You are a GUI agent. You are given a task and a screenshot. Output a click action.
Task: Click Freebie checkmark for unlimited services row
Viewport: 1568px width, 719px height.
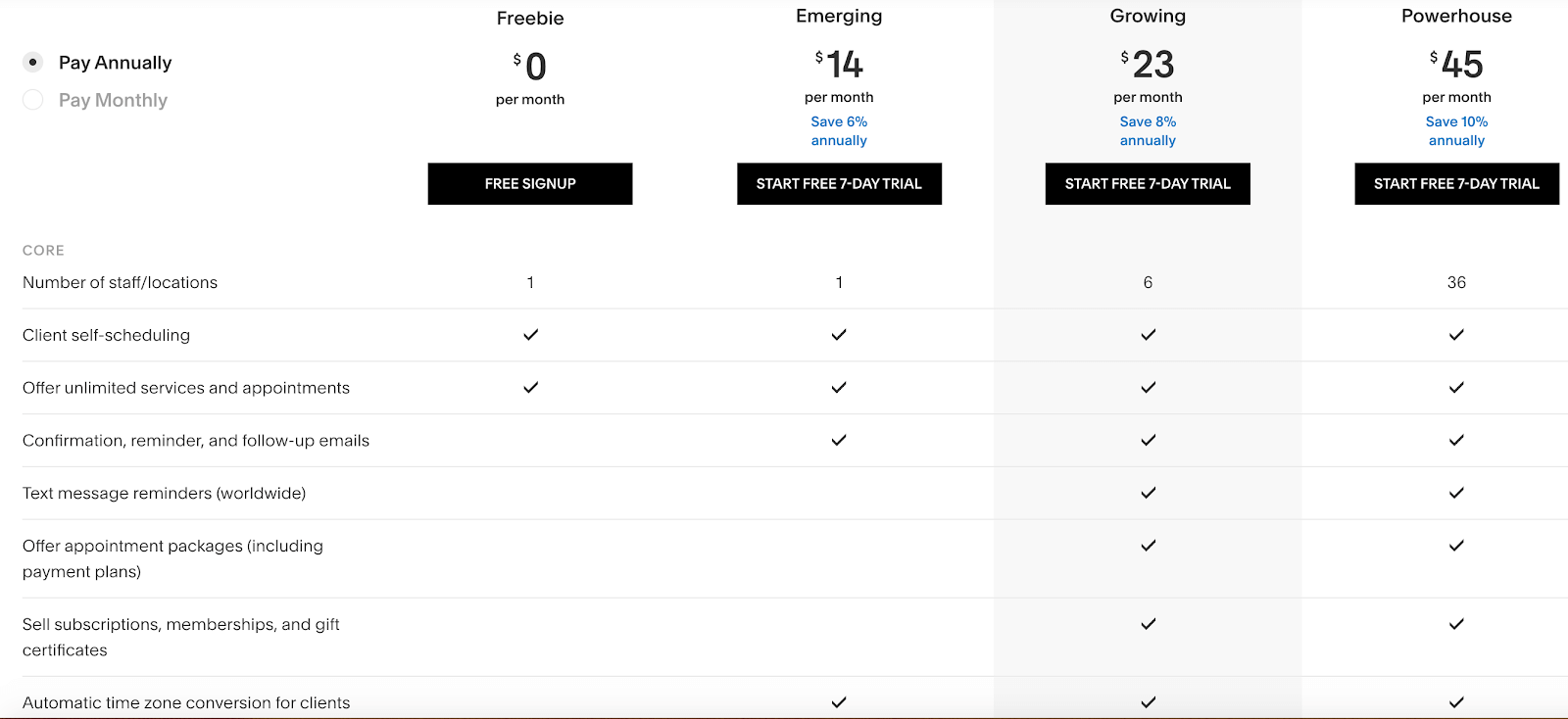530,388
